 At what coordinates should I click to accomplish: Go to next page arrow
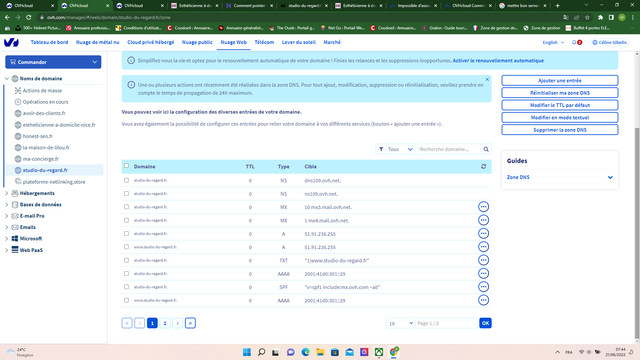[x=178, y=323]
